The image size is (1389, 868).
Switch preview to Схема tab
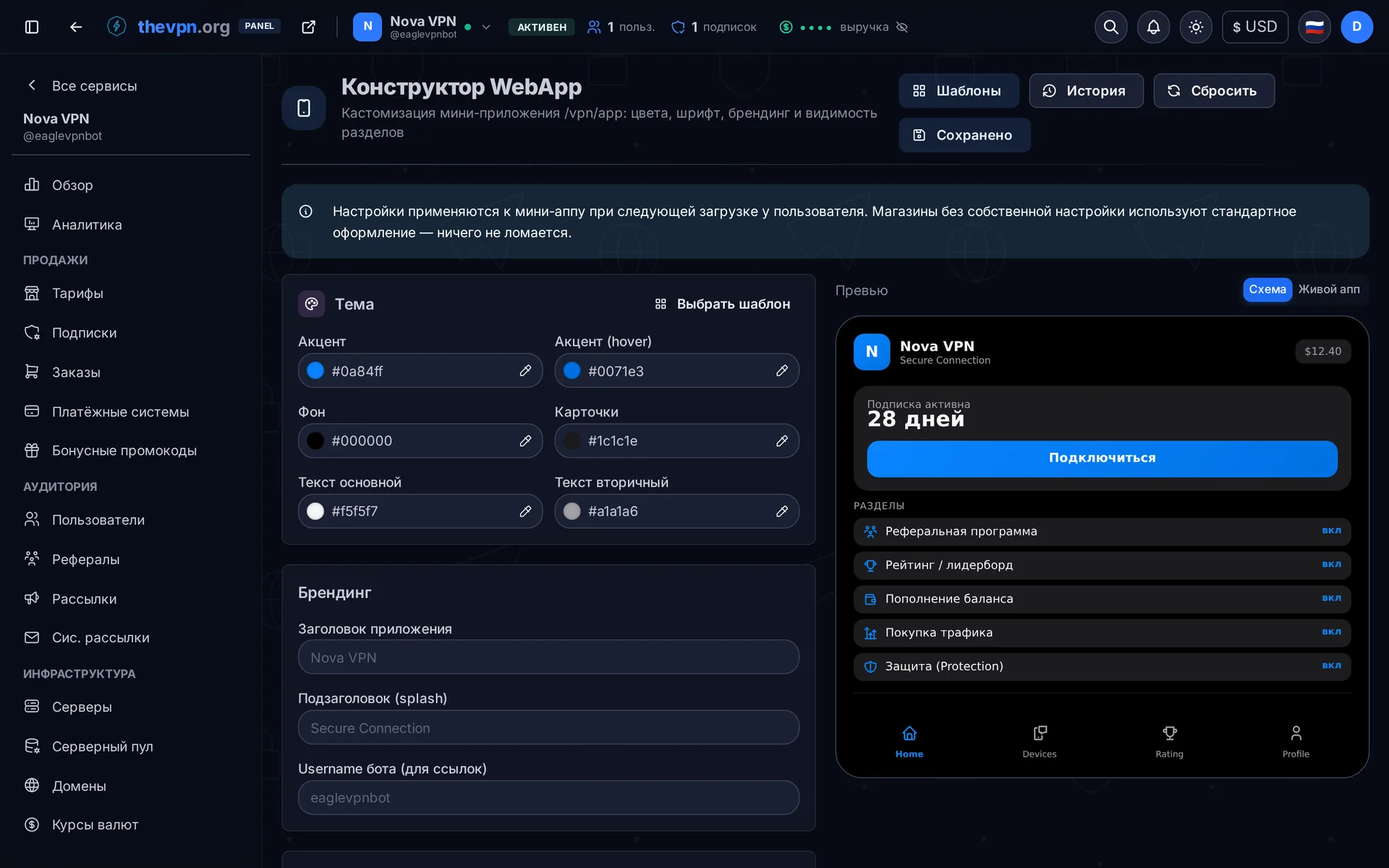1267,289
